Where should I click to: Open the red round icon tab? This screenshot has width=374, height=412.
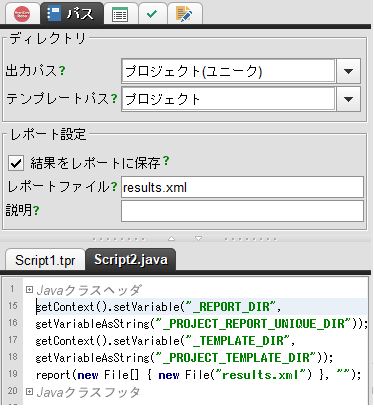[22, 14]
